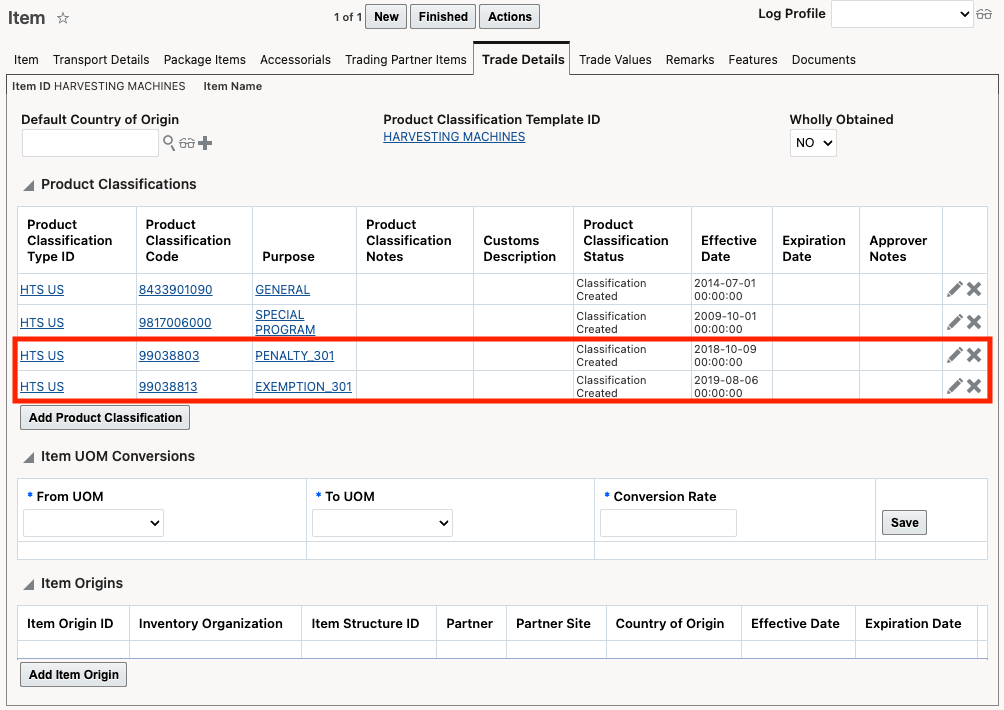Open the Log Profile dropdown
Image resolution: width=1004 pixels, height=710 pixels.
pos(902,14)
